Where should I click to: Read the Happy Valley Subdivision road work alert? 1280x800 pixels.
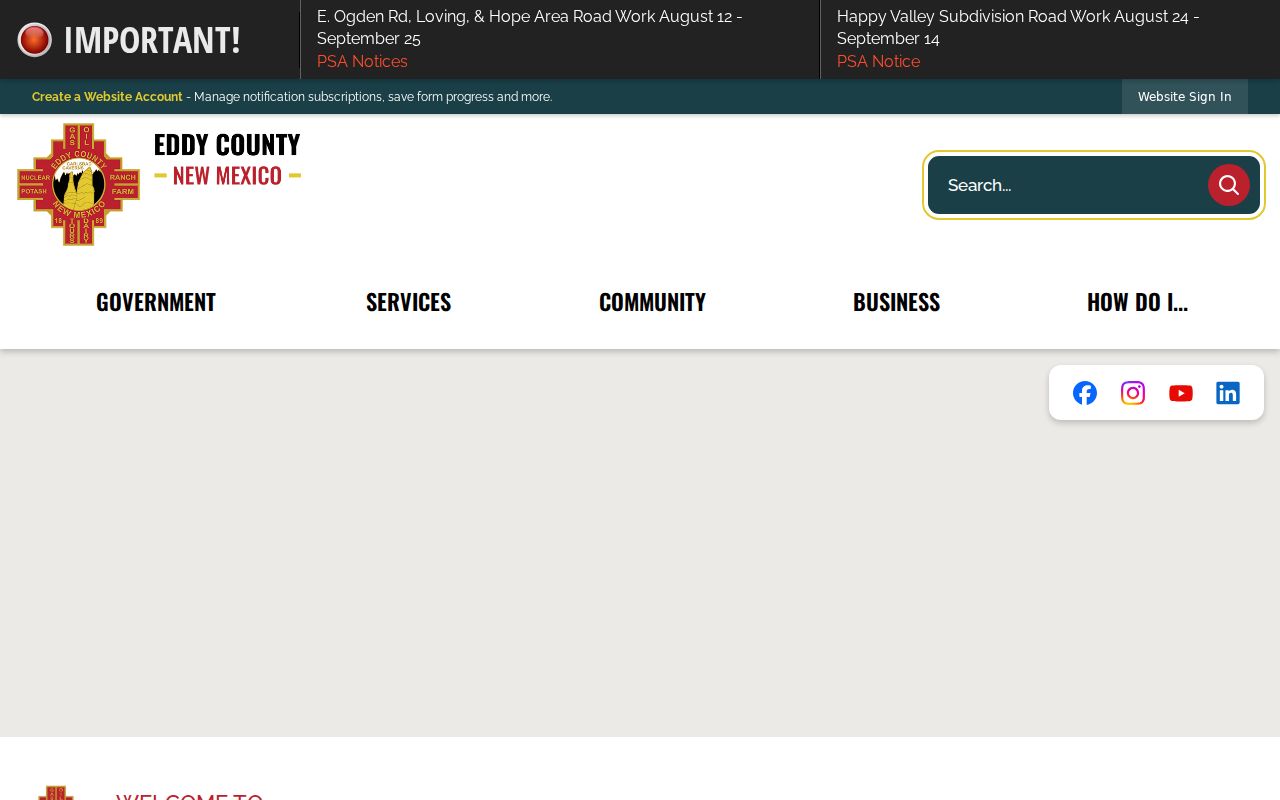[1018, 28]
